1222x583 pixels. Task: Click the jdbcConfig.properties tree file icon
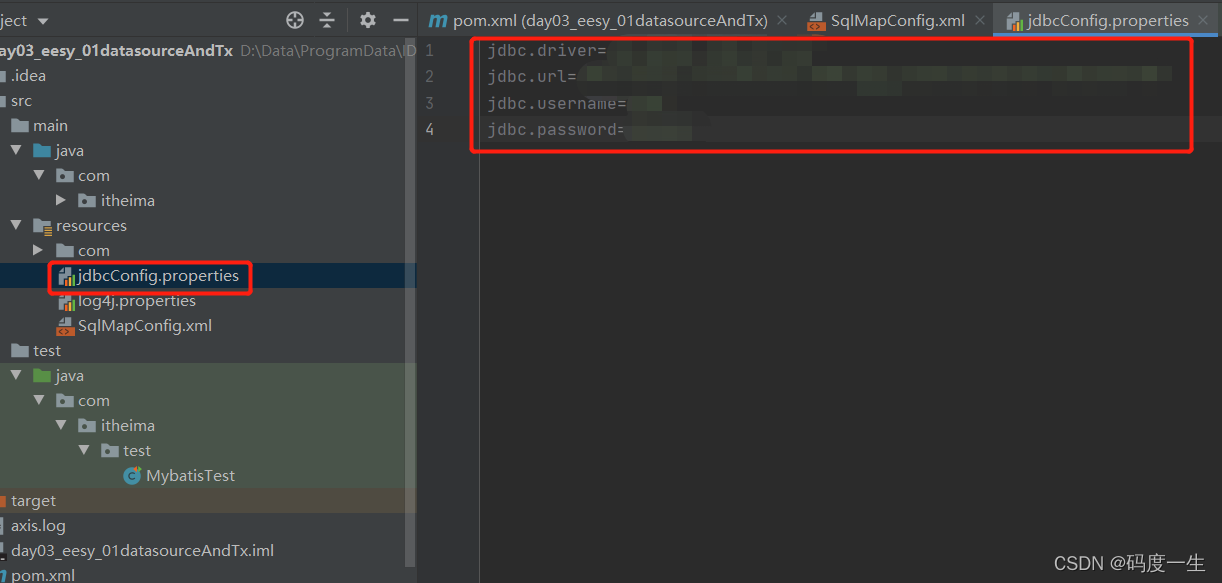coord(66,275)
